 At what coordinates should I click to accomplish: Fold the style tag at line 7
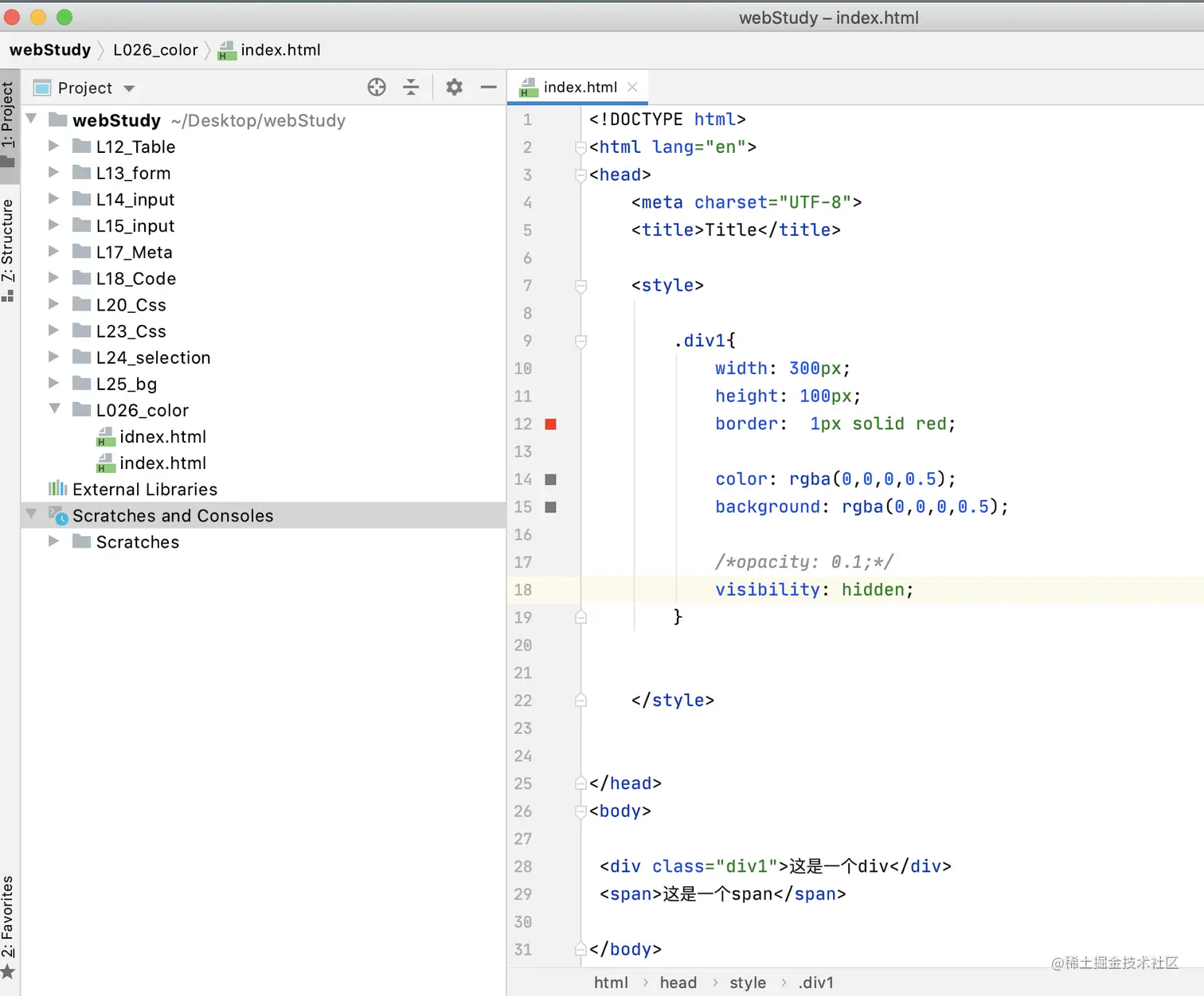(580, 286)
